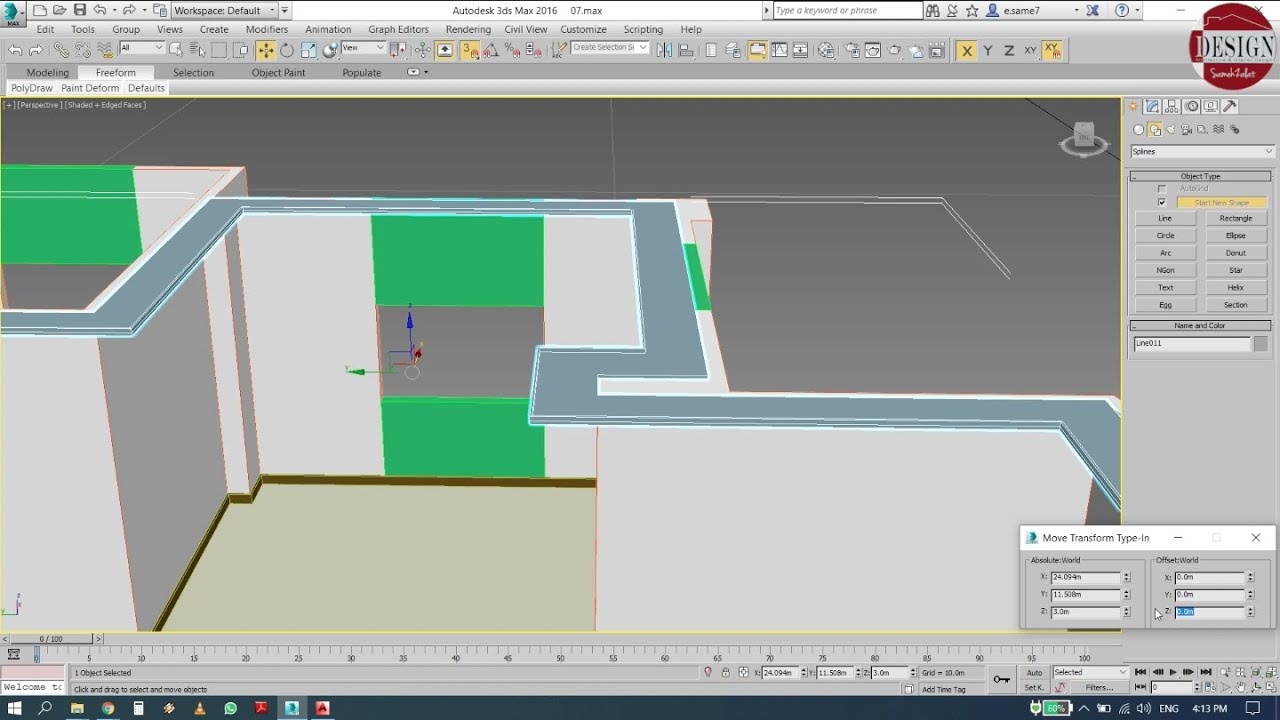The height and width of the screenshot is (720, 1280).
Task: Switch to the Object Paint ribbon tab
Action: pos(279,72)
